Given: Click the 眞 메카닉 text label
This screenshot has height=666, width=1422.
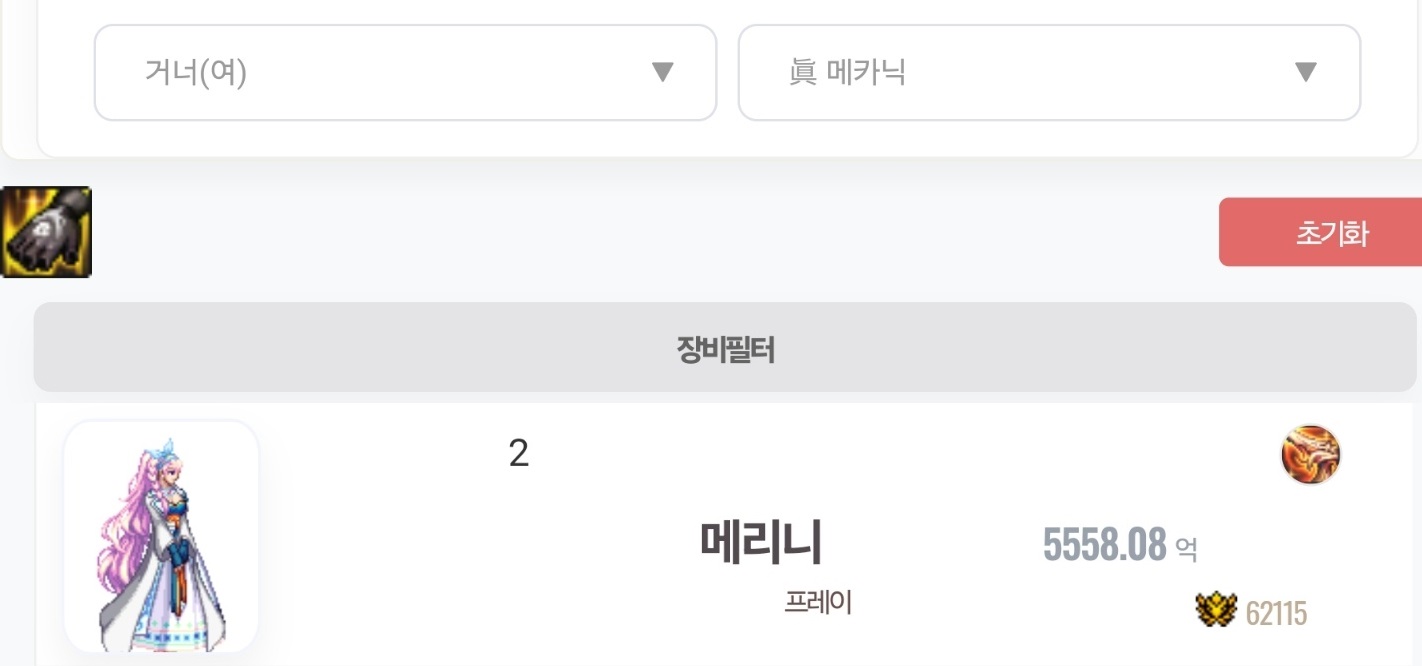Looking at the screenshot, I should (x=846, y=72).
